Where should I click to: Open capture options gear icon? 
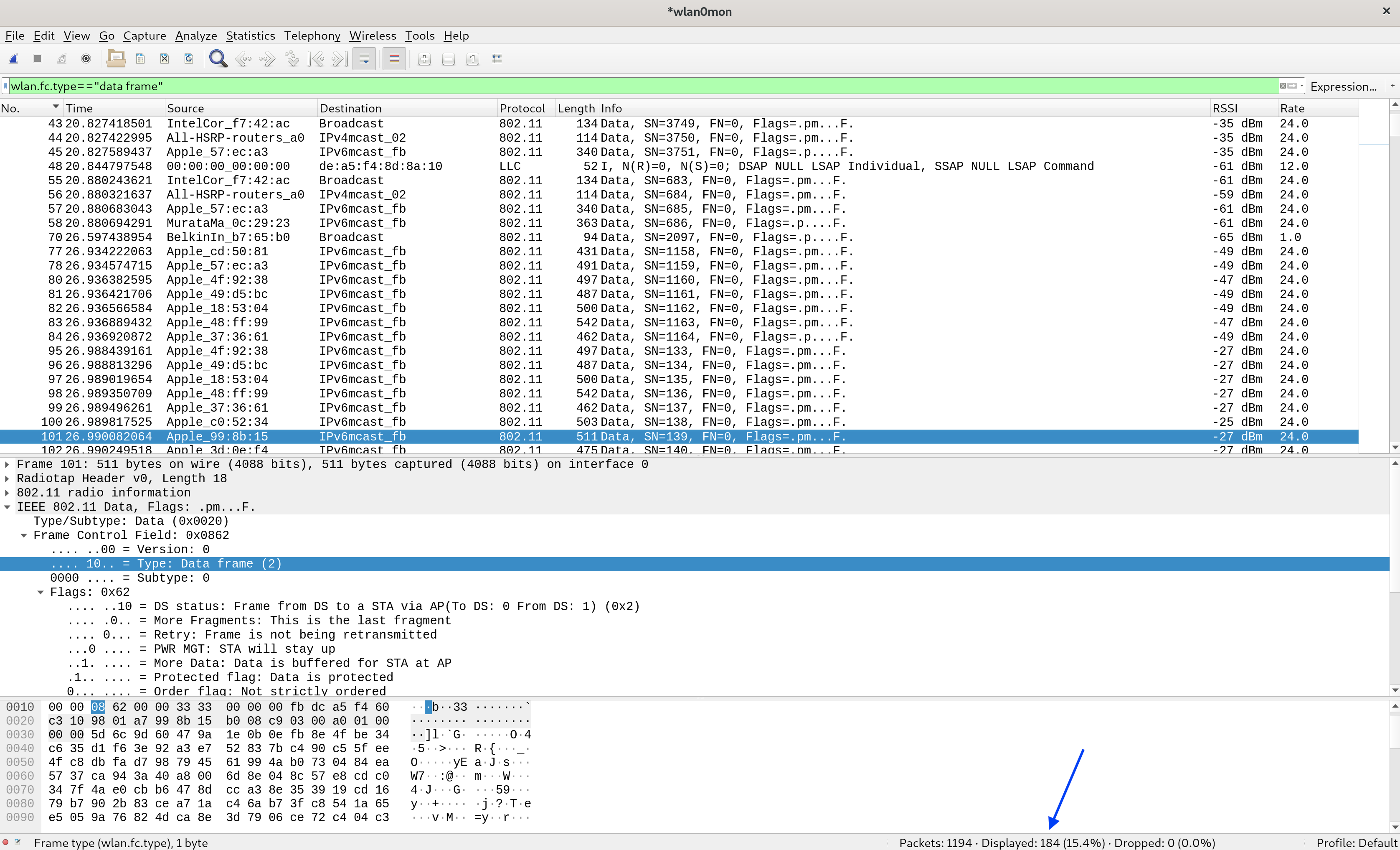[x=86, y=59]
